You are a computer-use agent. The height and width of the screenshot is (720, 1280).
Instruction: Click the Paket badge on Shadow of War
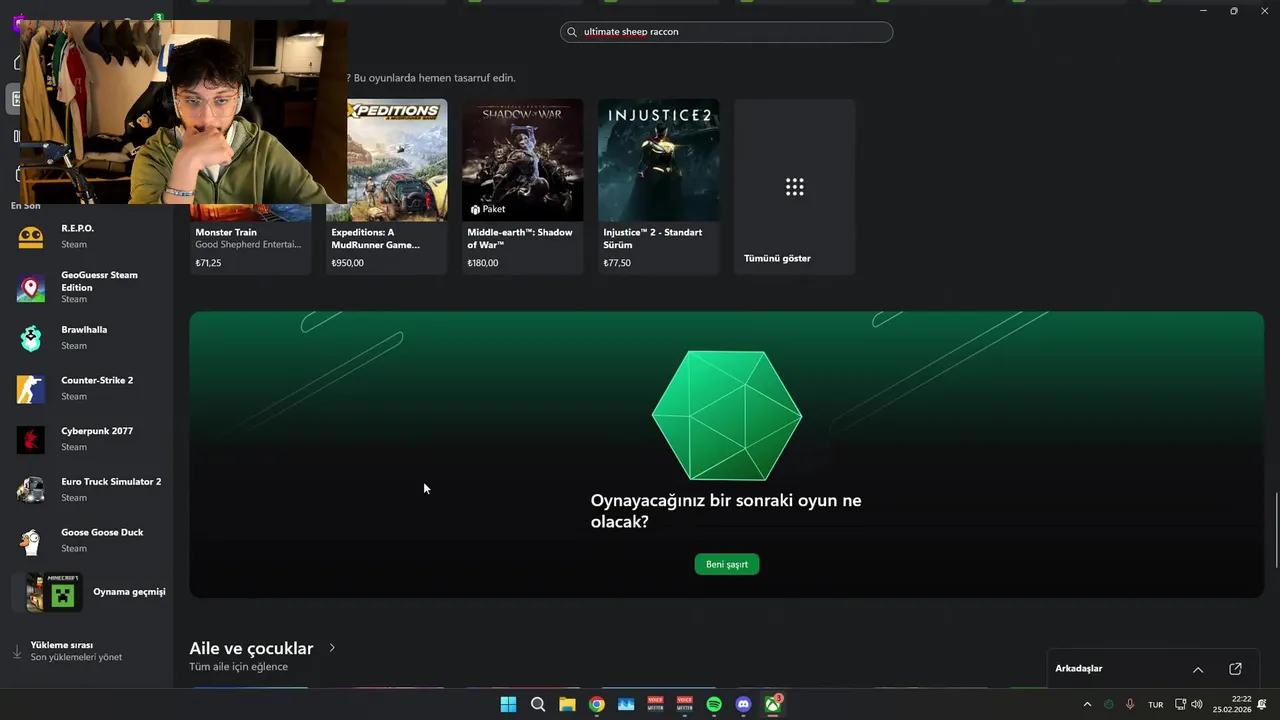pyautogui.click(x=488, y=209)
